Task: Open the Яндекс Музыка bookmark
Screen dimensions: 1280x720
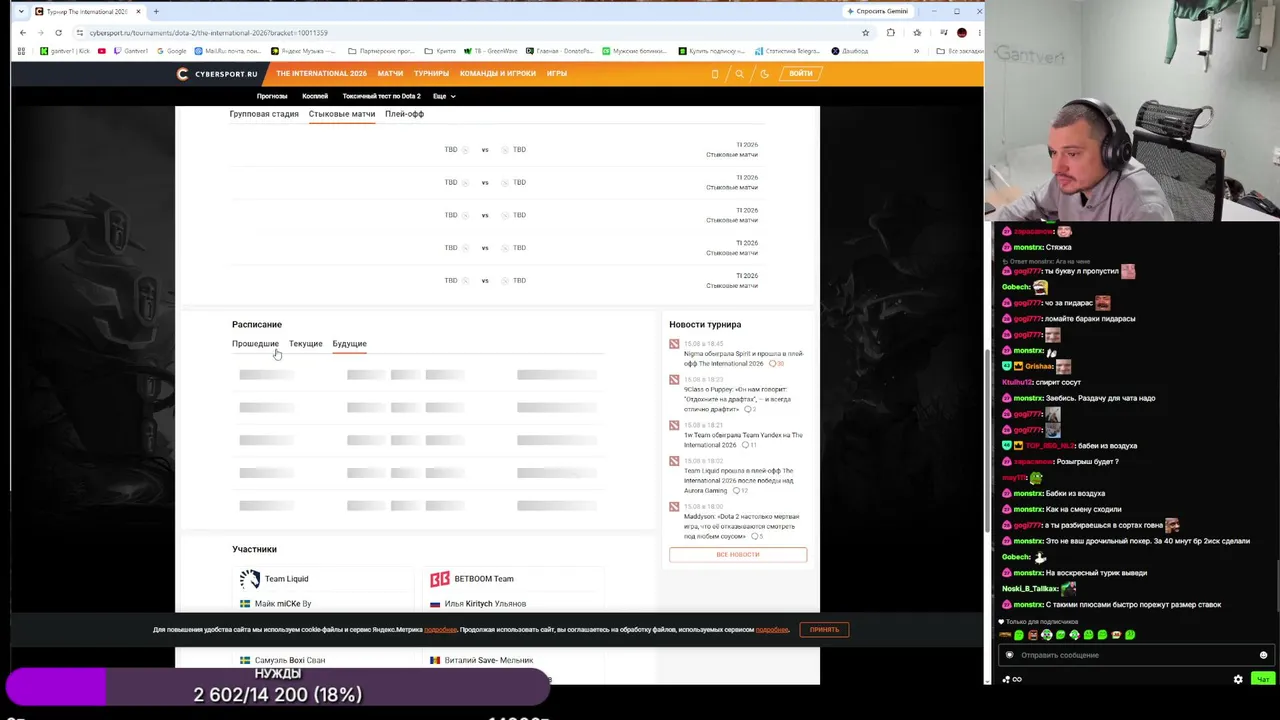Action: coord(305,51)
